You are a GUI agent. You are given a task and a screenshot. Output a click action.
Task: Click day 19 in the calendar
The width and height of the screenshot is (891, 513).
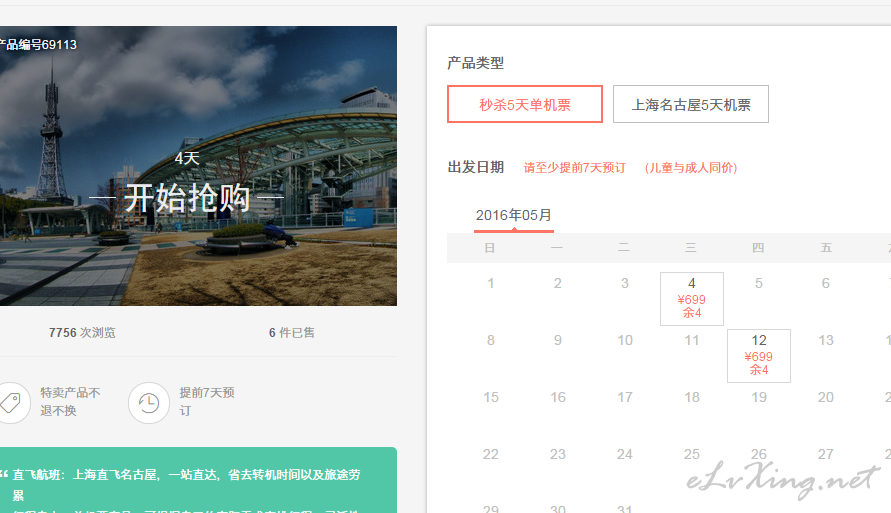pyautogui.click(x=759, y=397)
